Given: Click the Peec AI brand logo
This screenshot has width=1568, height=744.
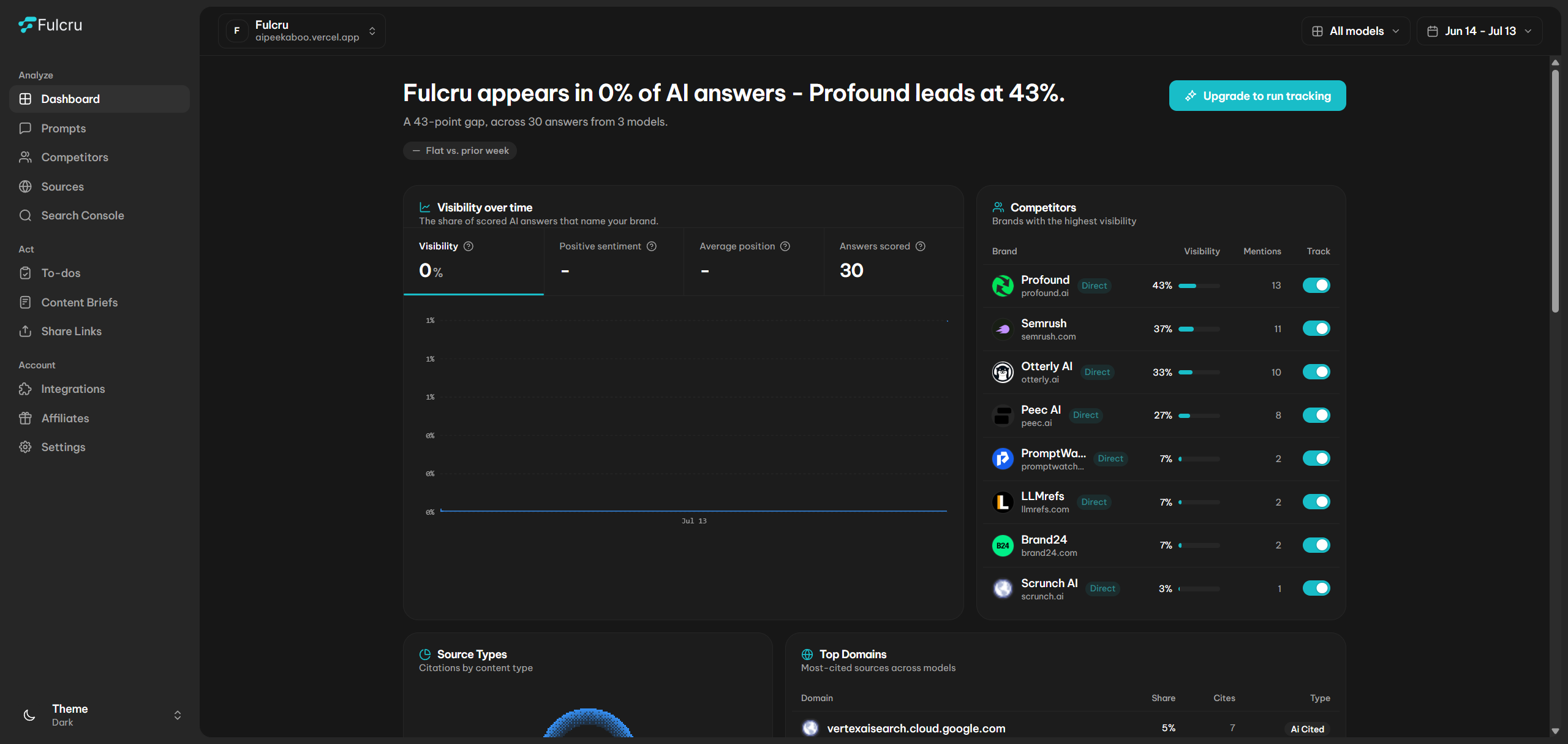Looking at the screenshot, I should [1003, 416].
